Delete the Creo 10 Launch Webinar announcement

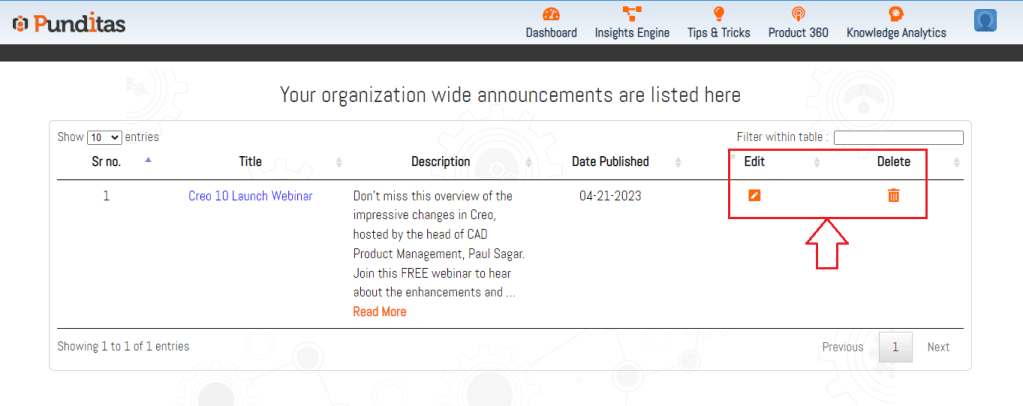[893, 195]
